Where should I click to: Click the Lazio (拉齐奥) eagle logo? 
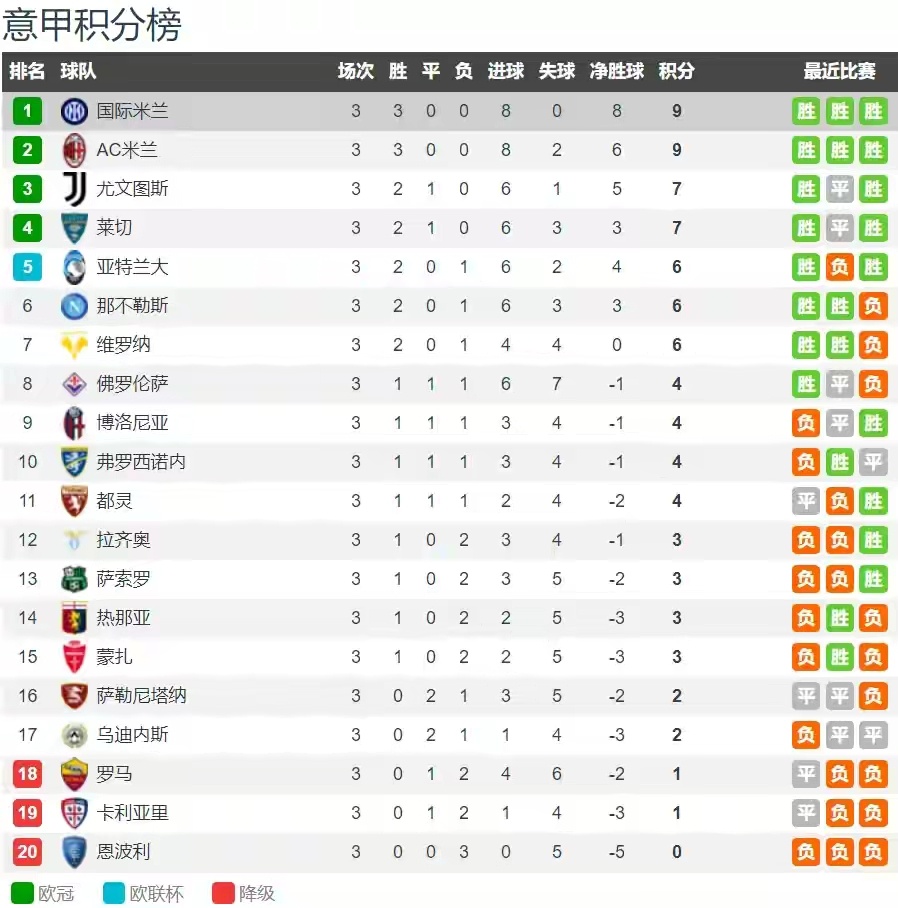75,540
